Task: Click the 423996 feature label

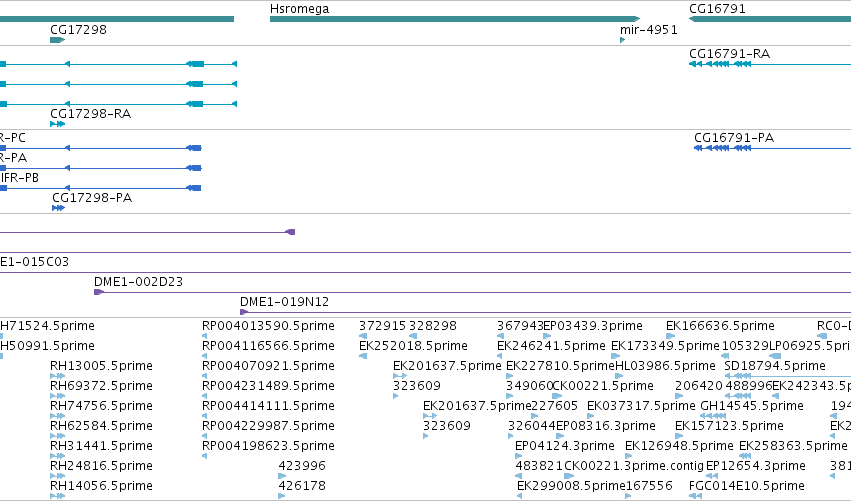Action: pyautogui.click(x=302, y=466)
